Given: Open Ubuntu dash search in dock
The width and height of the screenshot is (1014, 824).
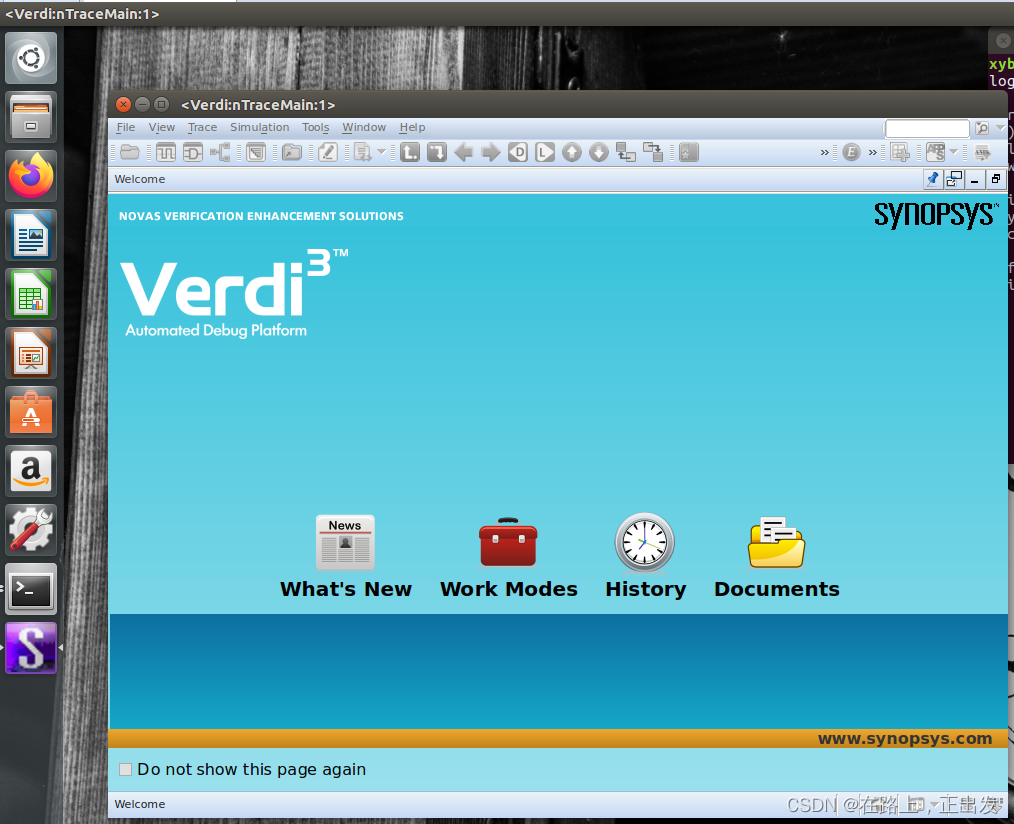Looking at the screenshot, I should coord(30,58).
